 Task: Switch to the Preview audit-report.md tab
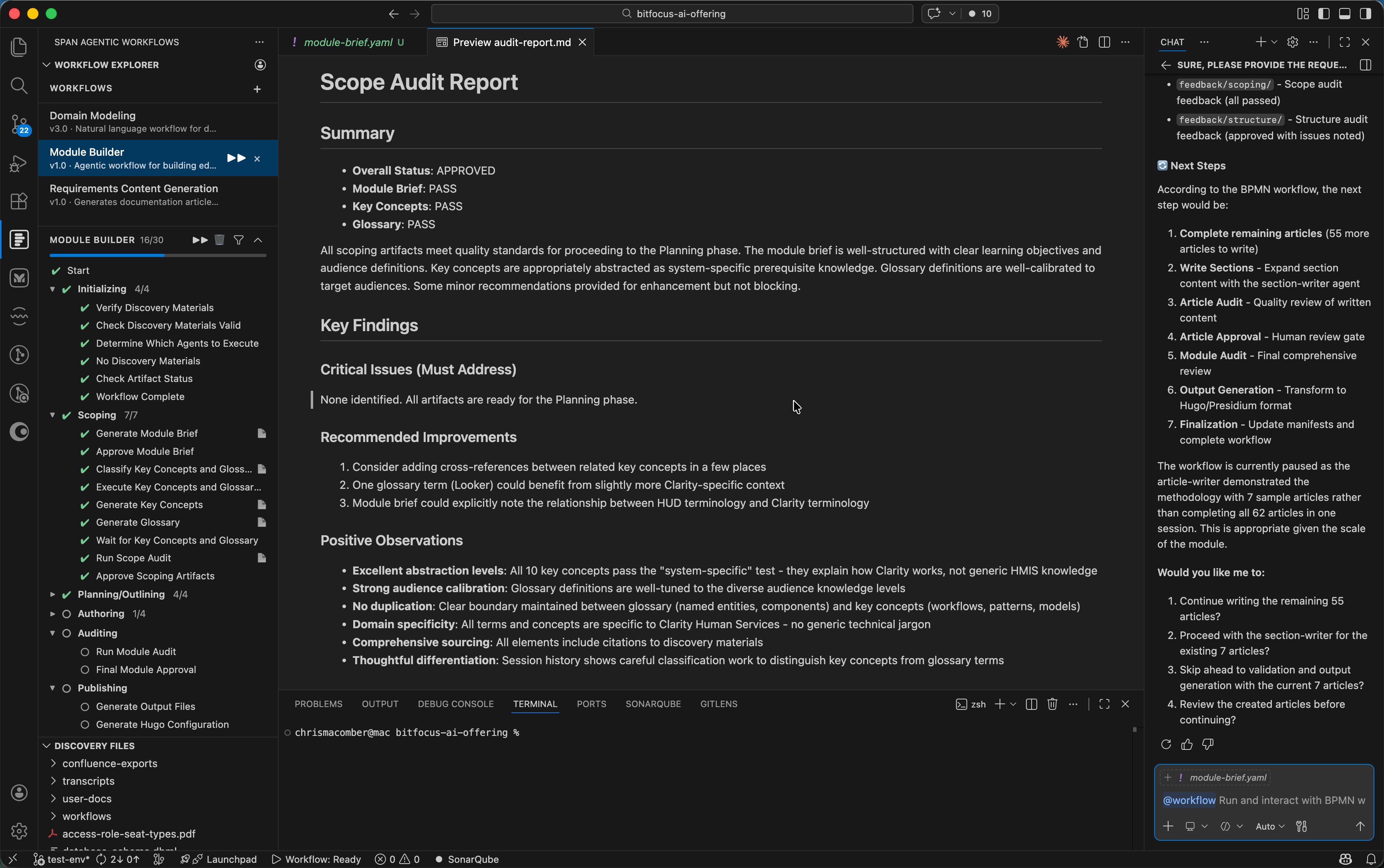tap(507, 42)
